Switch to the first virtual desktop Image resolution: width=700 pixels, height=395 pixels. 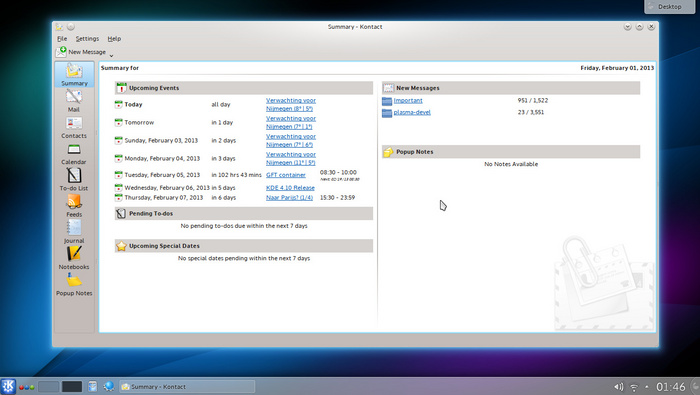tap(48, 387)
